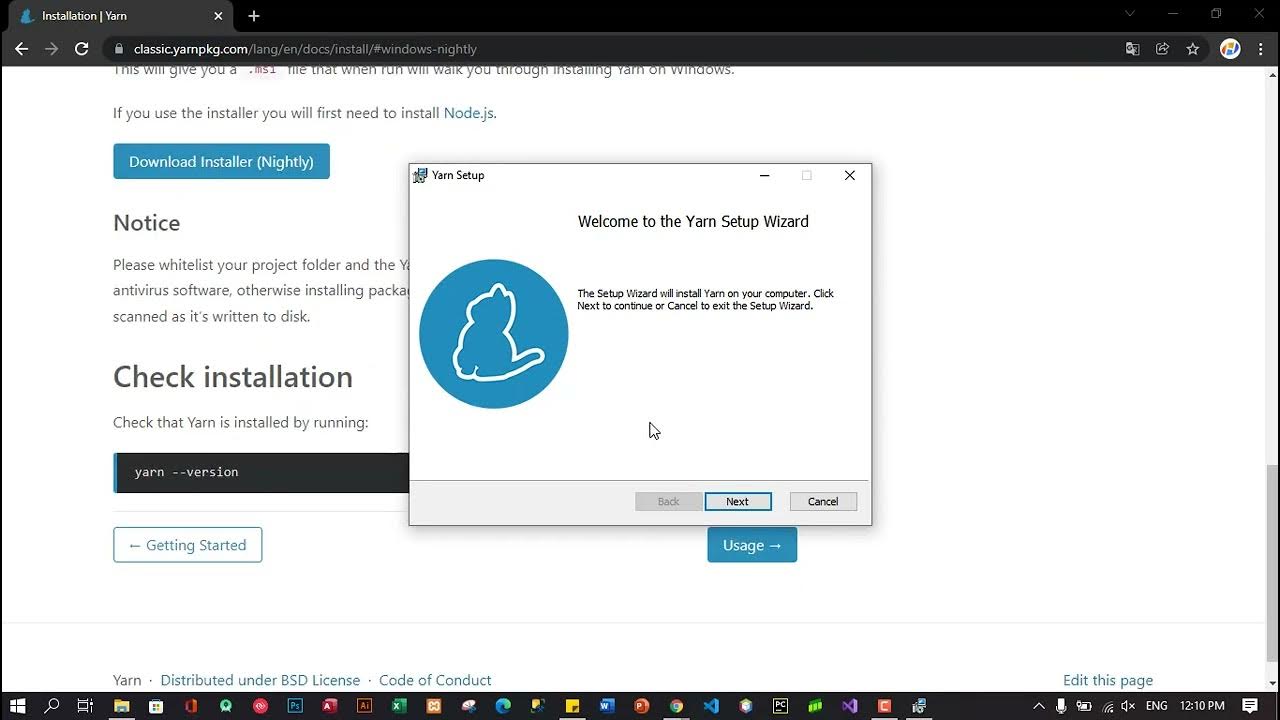Close the Installation | Yarn tab
1280x720 pixels.
[219, 16]
